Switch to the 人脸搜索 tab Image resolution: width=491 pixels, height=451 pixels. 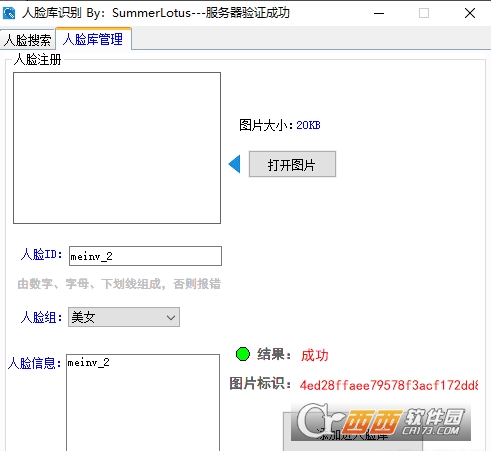tap(28, 40)
